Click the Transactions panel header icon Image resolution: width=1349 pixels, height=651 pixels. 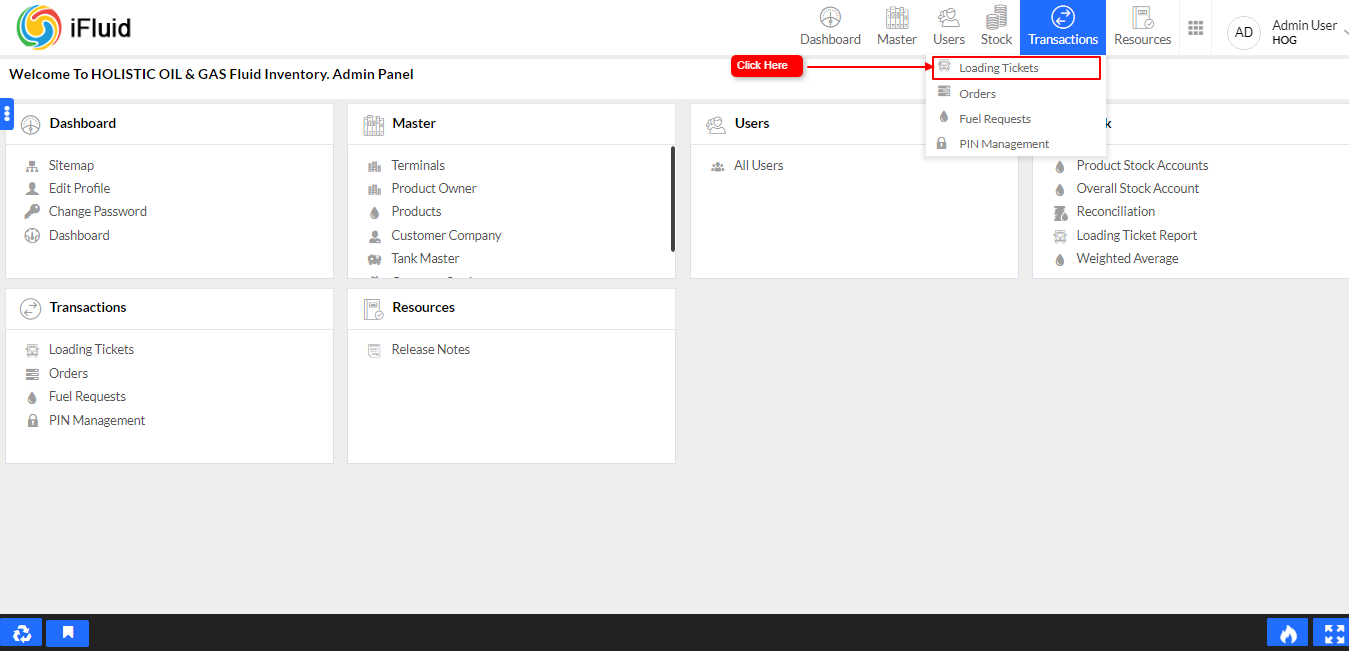coord(30,308)
